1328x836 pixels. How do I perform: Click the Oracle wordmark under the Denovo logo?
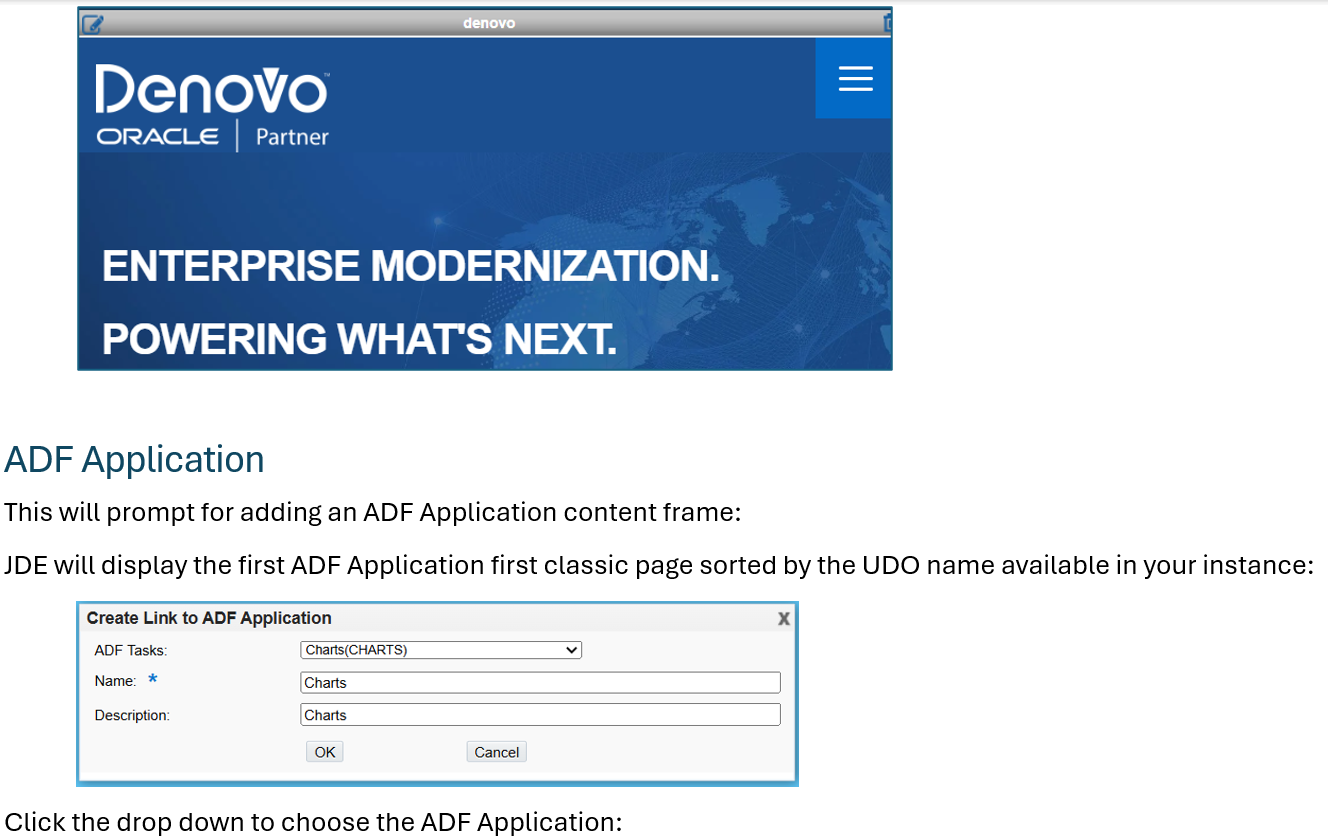point(157,136)
